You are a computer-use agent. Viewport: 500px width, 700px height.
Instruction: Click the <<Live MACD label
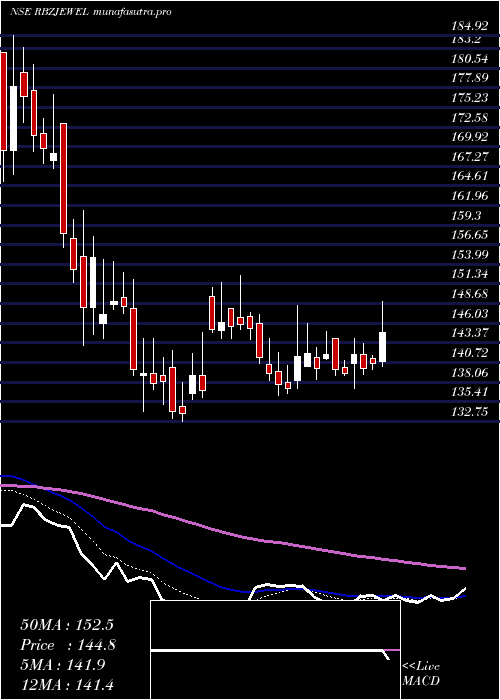click(x=421, y=674)
